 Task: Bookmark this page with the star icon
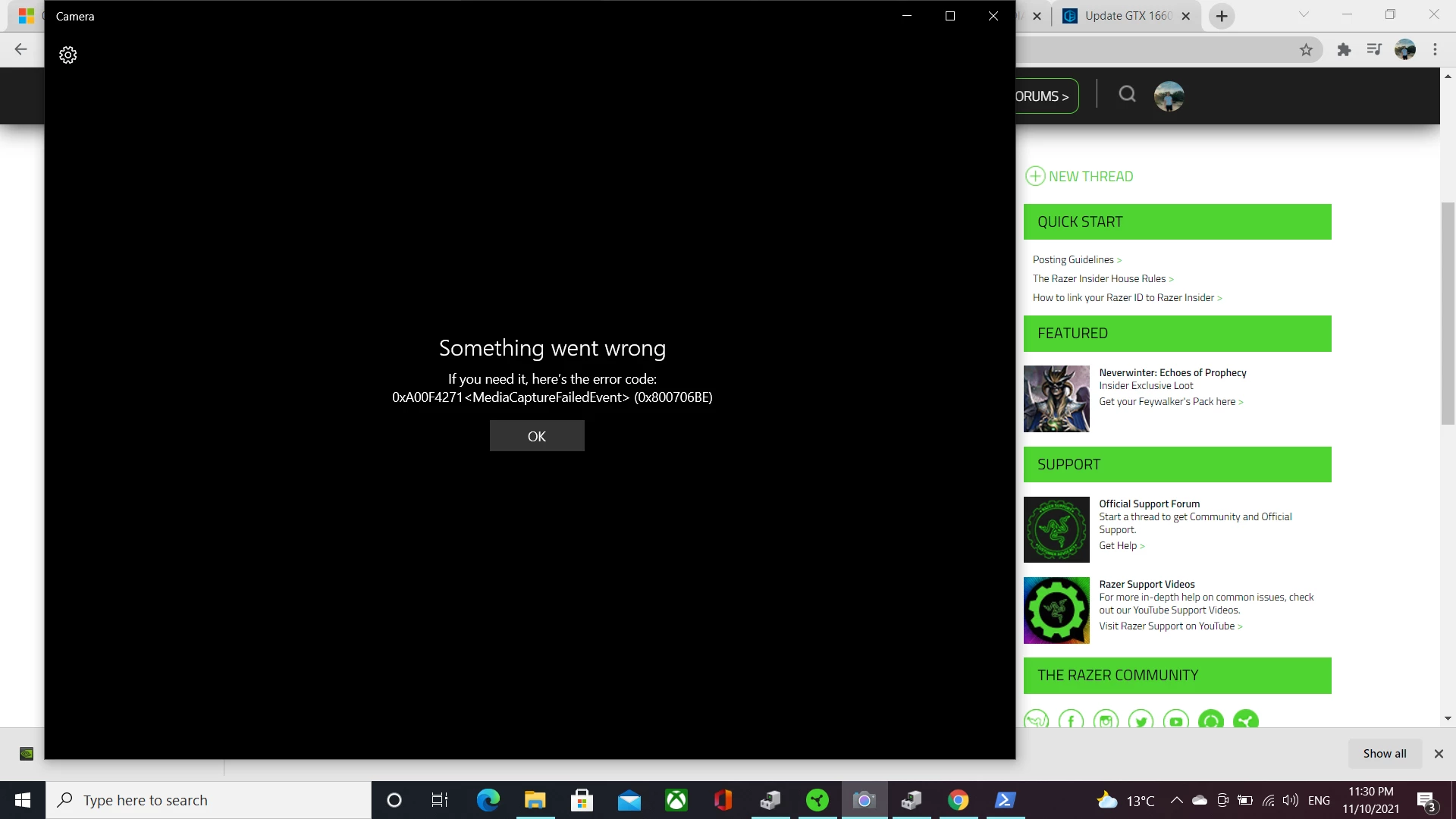[x=1306, y=50]
